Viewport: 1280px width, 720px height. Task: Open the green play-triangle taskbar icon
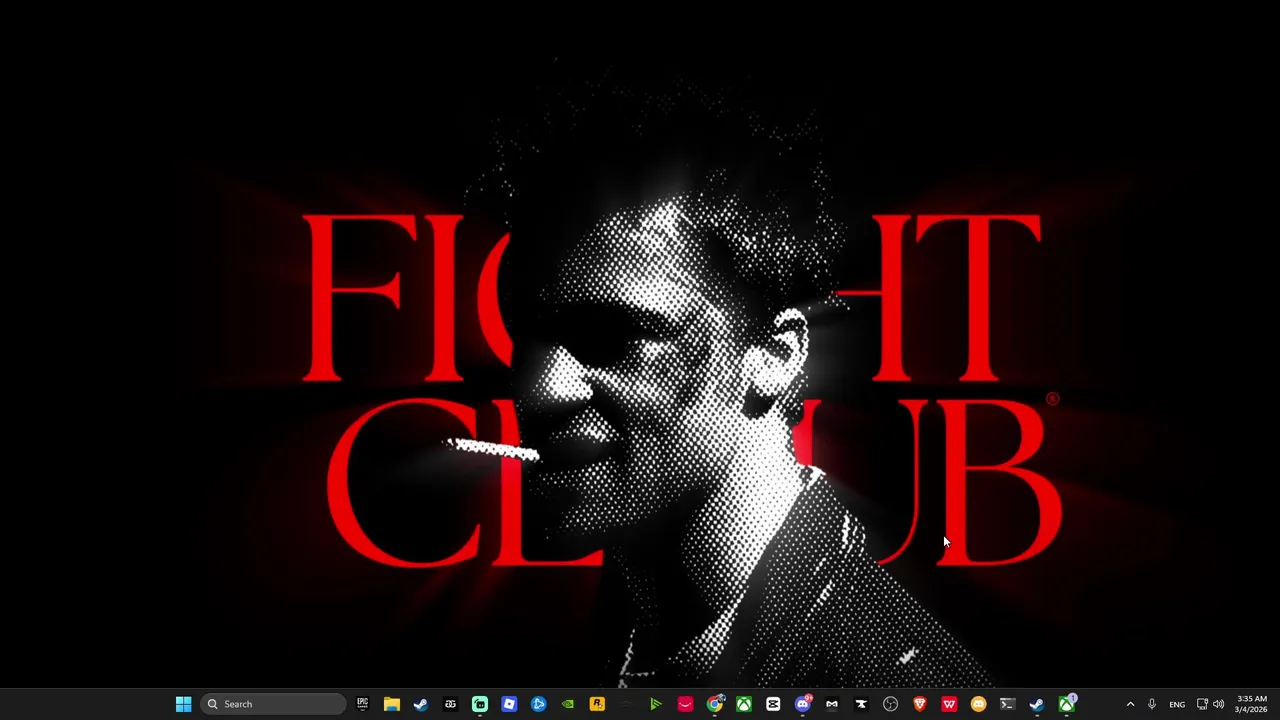click(656, 704)
